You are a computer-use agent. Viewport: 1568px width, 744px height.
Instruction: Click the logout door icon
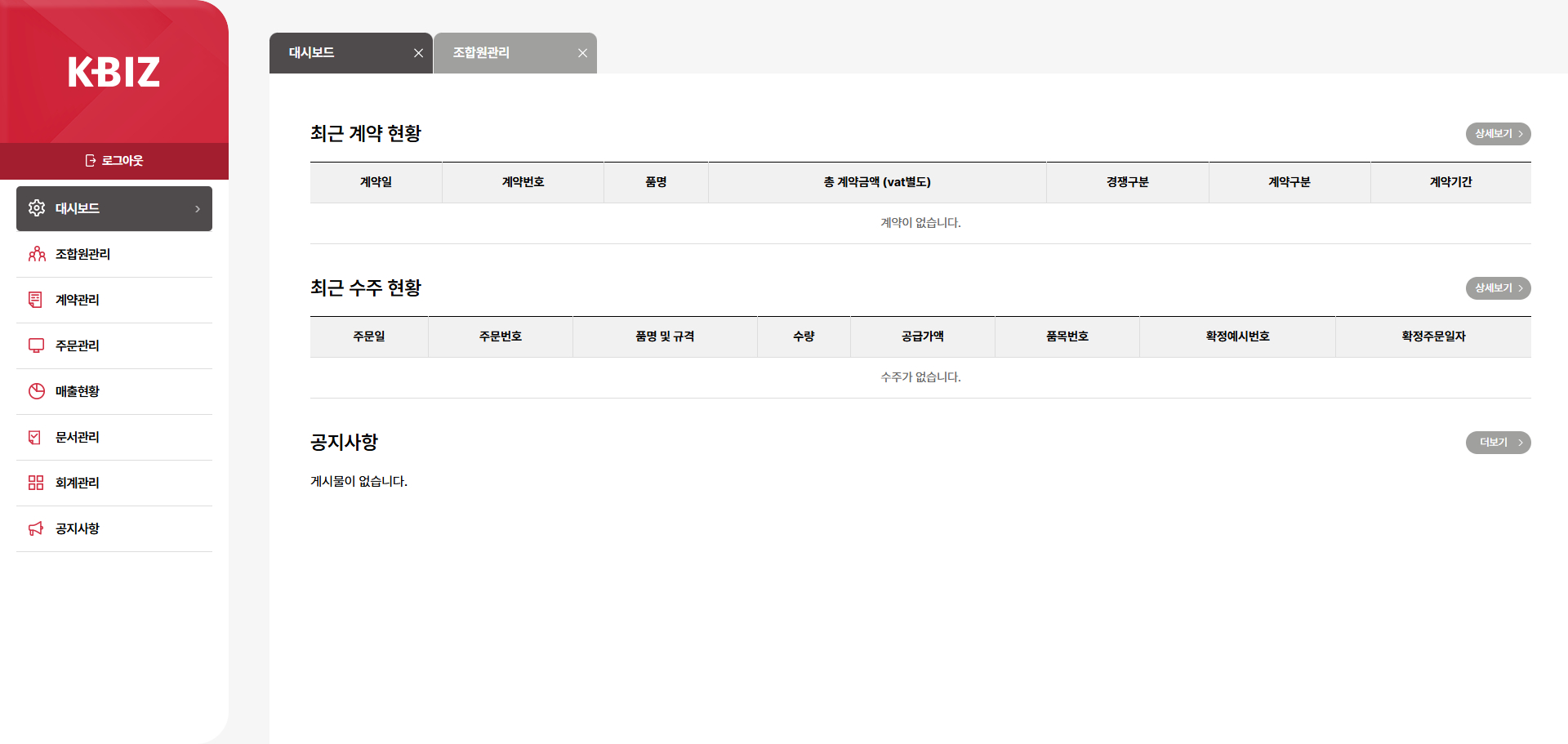[x=91, y=161]
